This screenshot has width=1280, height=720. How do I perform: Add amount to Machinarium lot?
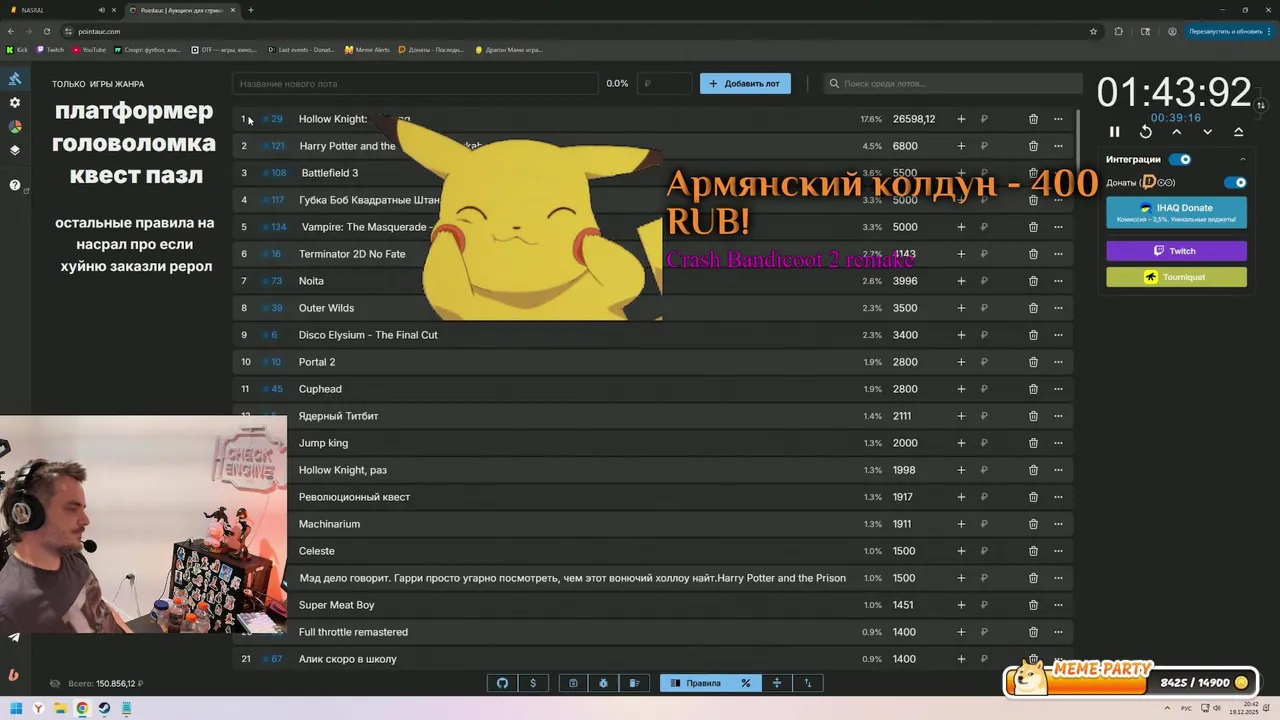(x=961, y=524)
